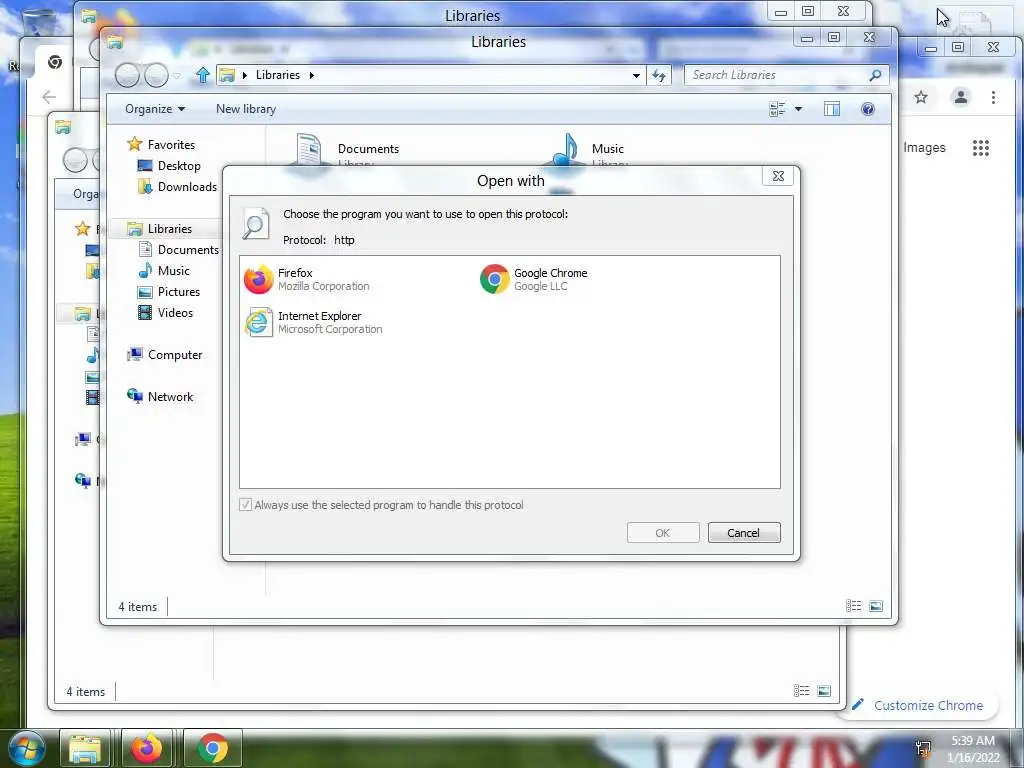The height and width of the screenshot is (768, 1024).
Task: Expand the address bar history dropdown
Action: click(636, 75)
